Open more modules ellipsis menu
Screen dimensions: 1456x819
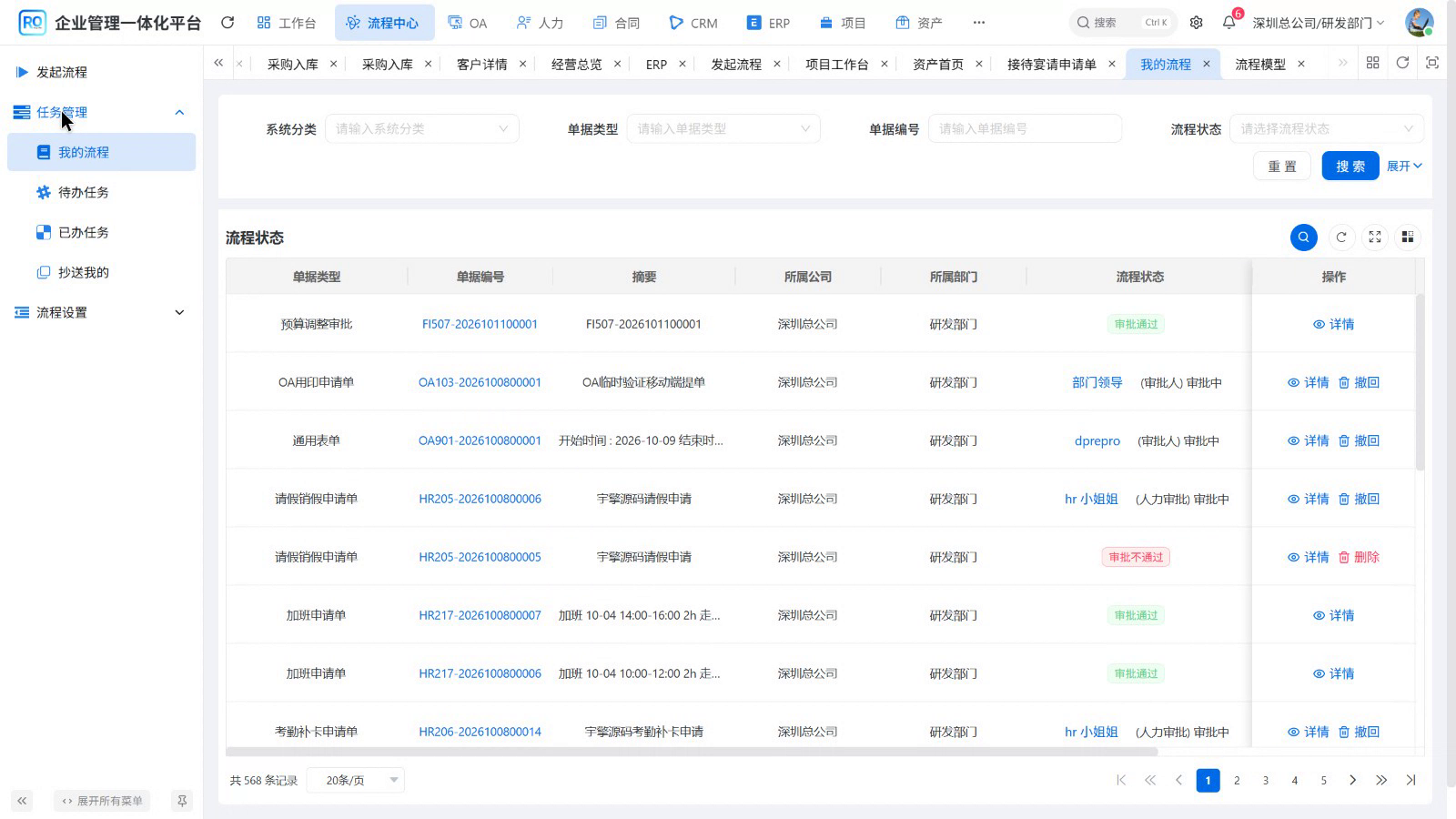tap(978, 23)
